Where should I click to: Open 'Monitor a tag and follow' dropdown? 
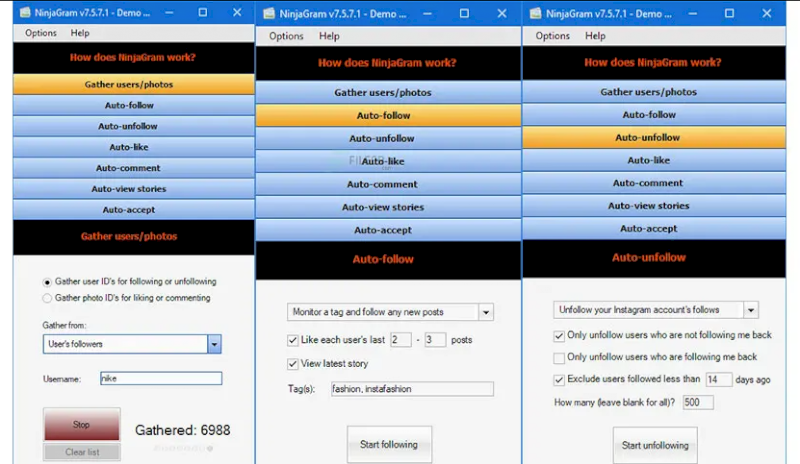pos(390,312)
